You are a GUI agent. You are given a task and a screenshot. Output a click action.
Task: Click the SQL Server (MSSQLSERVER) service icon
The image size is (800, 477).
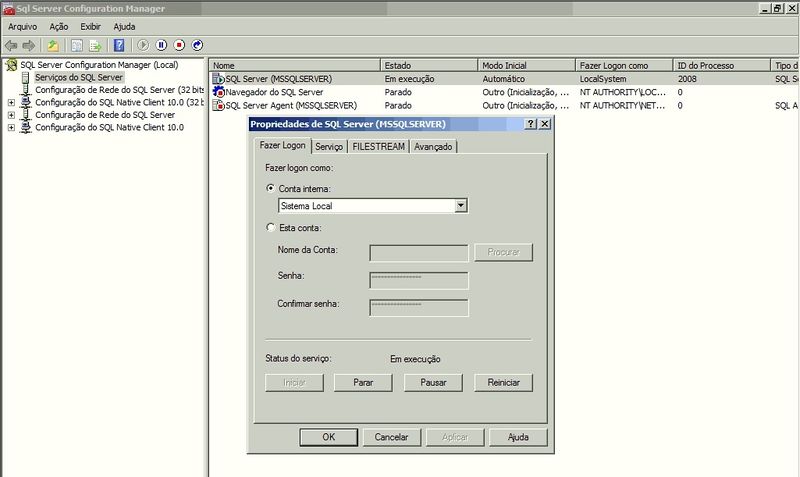[218, 79]
